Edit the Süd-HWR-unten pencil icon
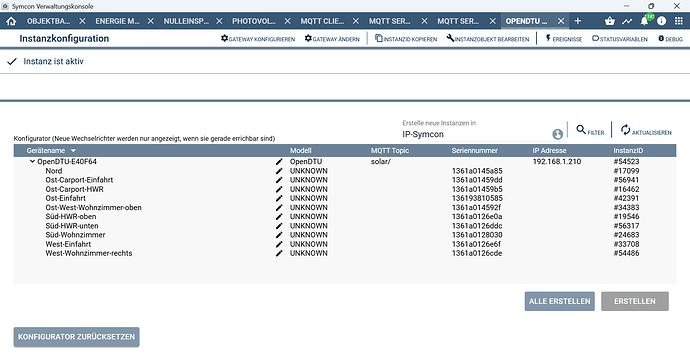 279,226
